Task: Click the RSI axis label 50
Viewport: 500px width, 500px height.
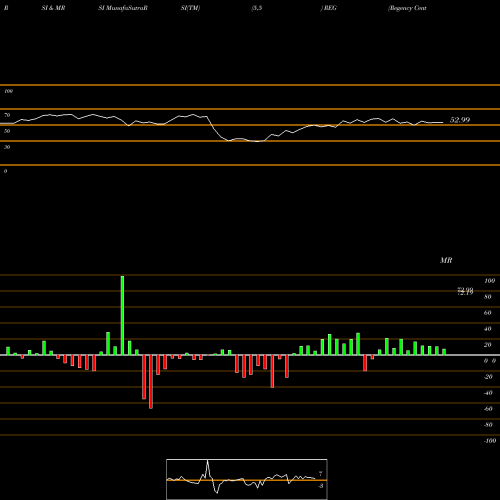Action: tap(7, 131)
